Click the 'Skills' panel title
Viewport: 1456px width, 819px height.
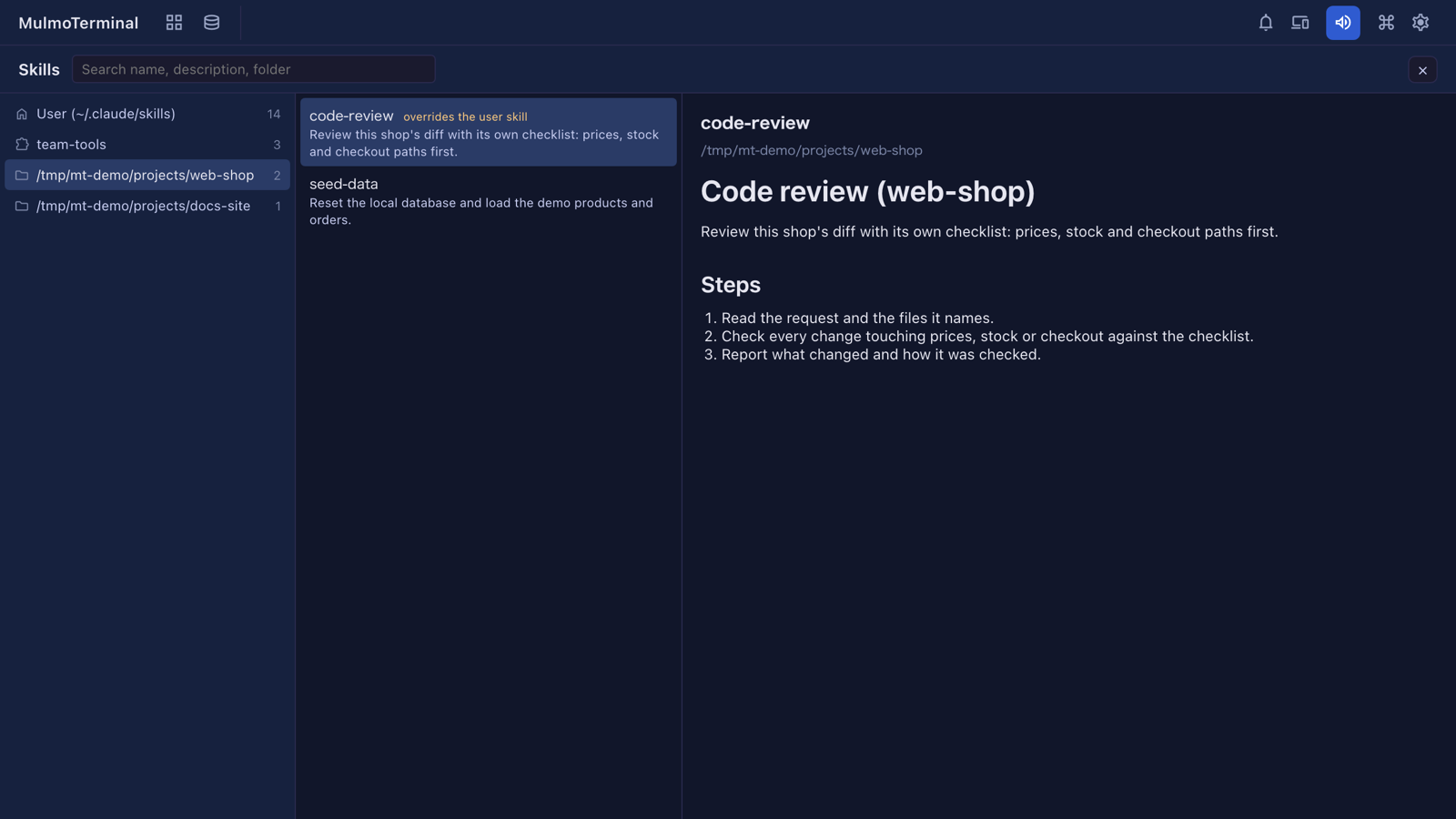coord(39,69)
